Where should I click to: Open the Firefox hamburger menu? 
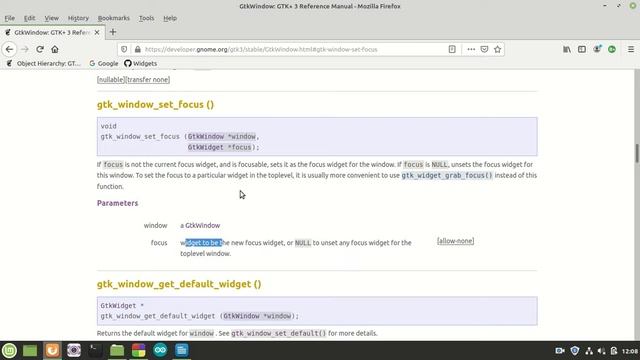pos(631,49)
